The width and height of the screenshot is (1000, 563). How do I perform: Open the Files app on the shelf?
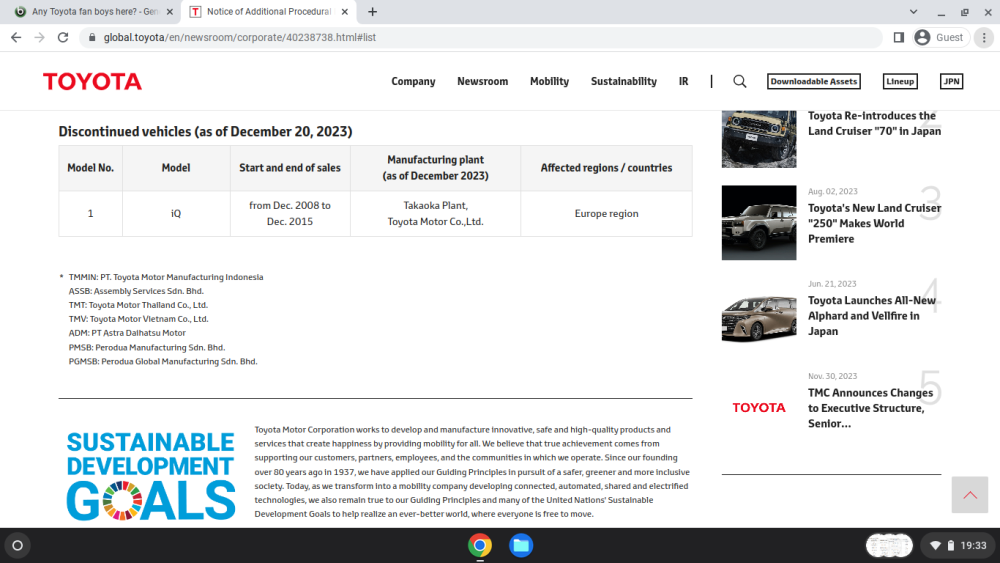(x=521, y=546)
